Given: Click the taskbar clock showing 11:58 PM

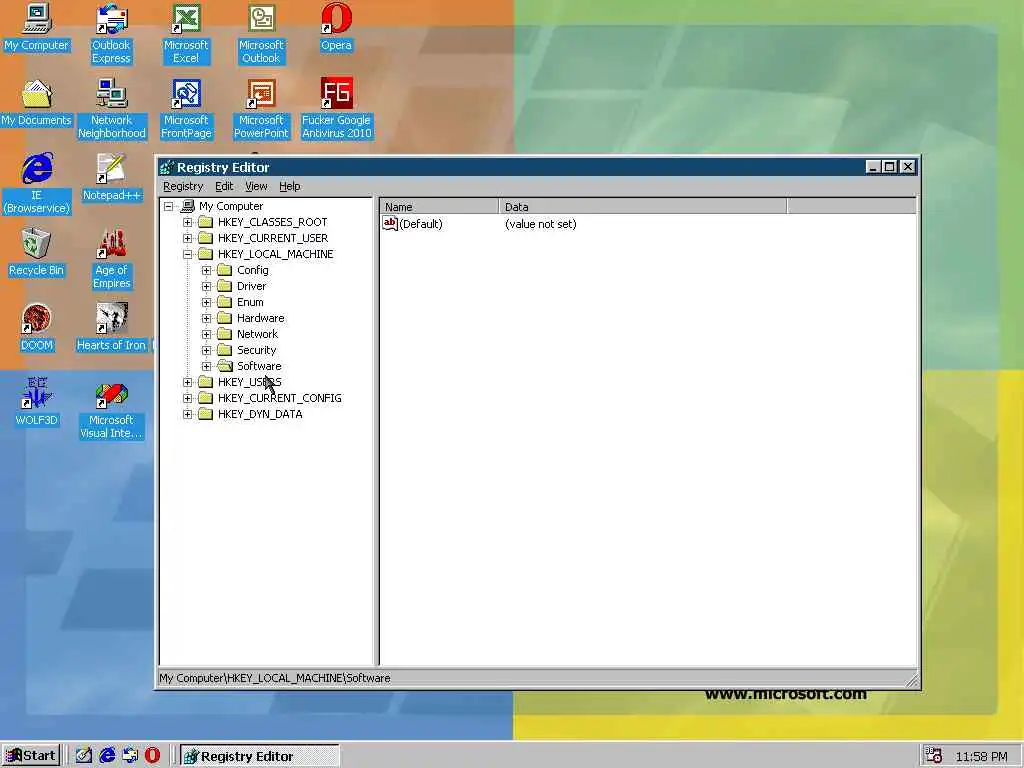Looking at the screenshot, I should click(981, 756).
